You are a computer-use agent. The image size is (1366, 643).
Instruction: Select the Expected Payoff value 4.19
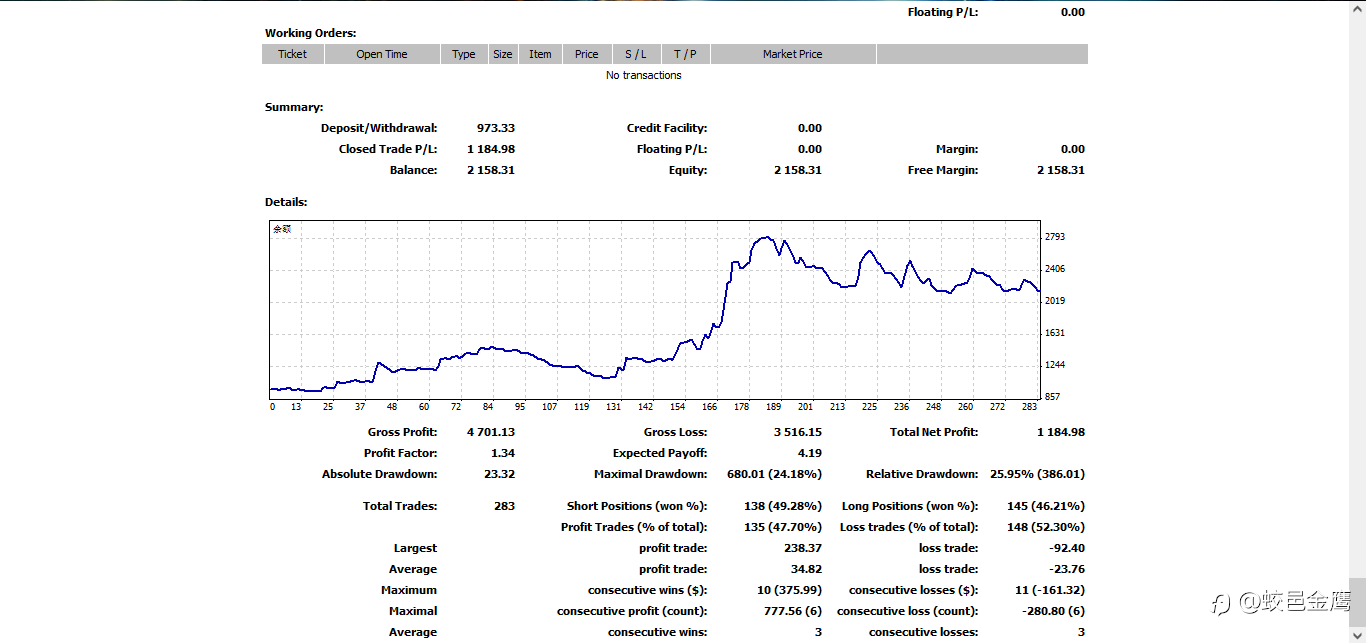(x=810, y=453)
